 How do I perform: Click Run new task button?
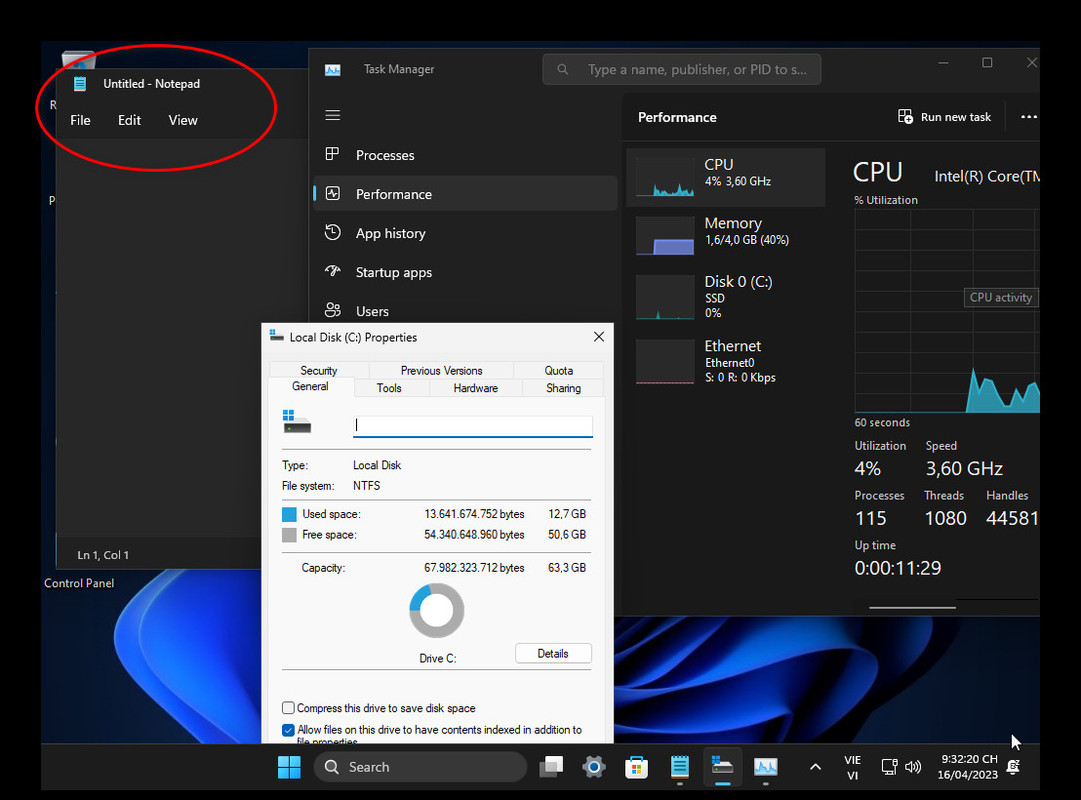coord(944,117)
